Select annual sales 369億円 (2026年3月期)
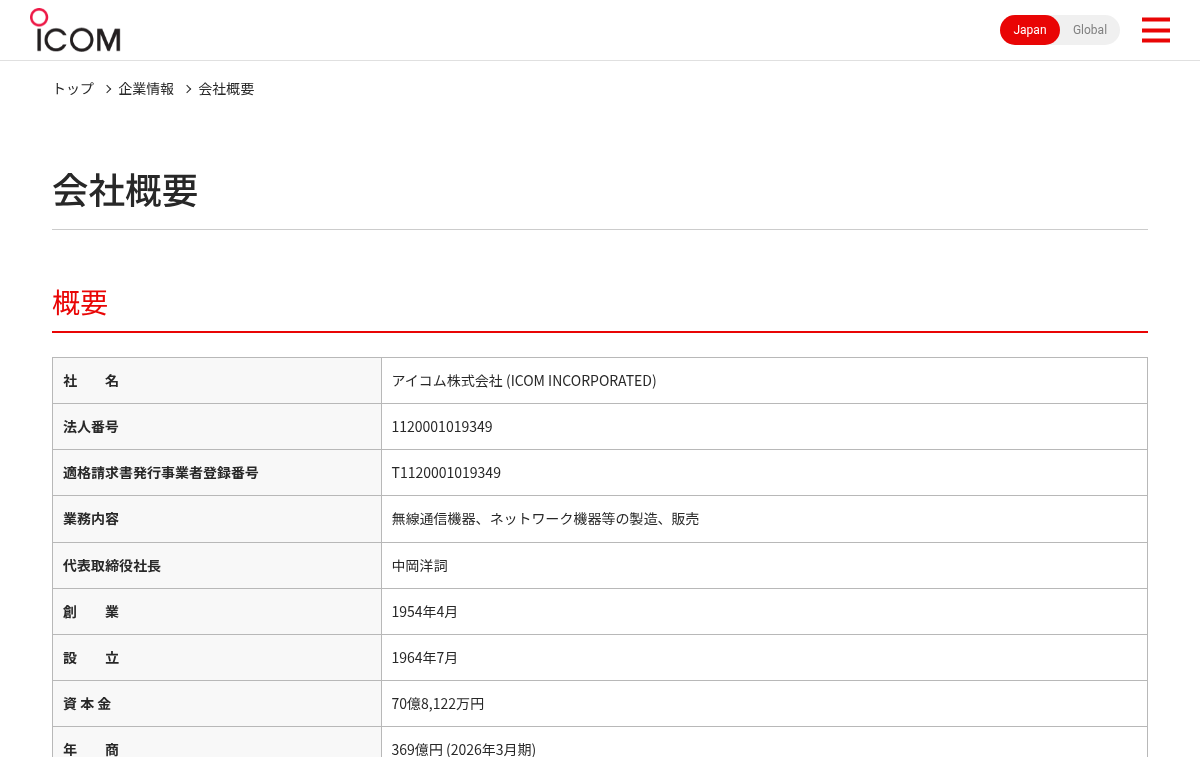 (464, 749)
